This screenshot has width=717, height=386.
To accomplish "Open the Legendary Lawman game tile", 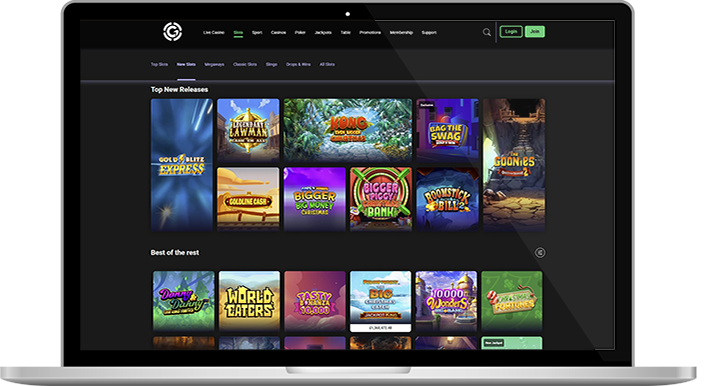I will pos(248,130).
